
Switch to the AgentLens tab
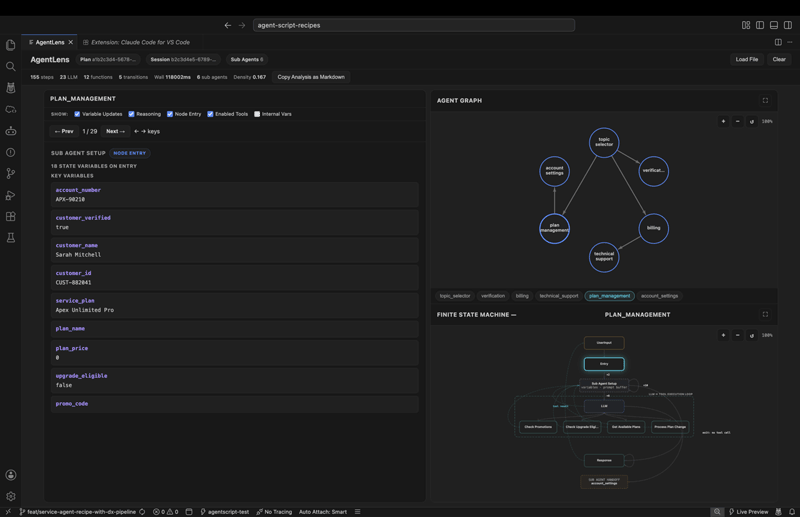49,42
